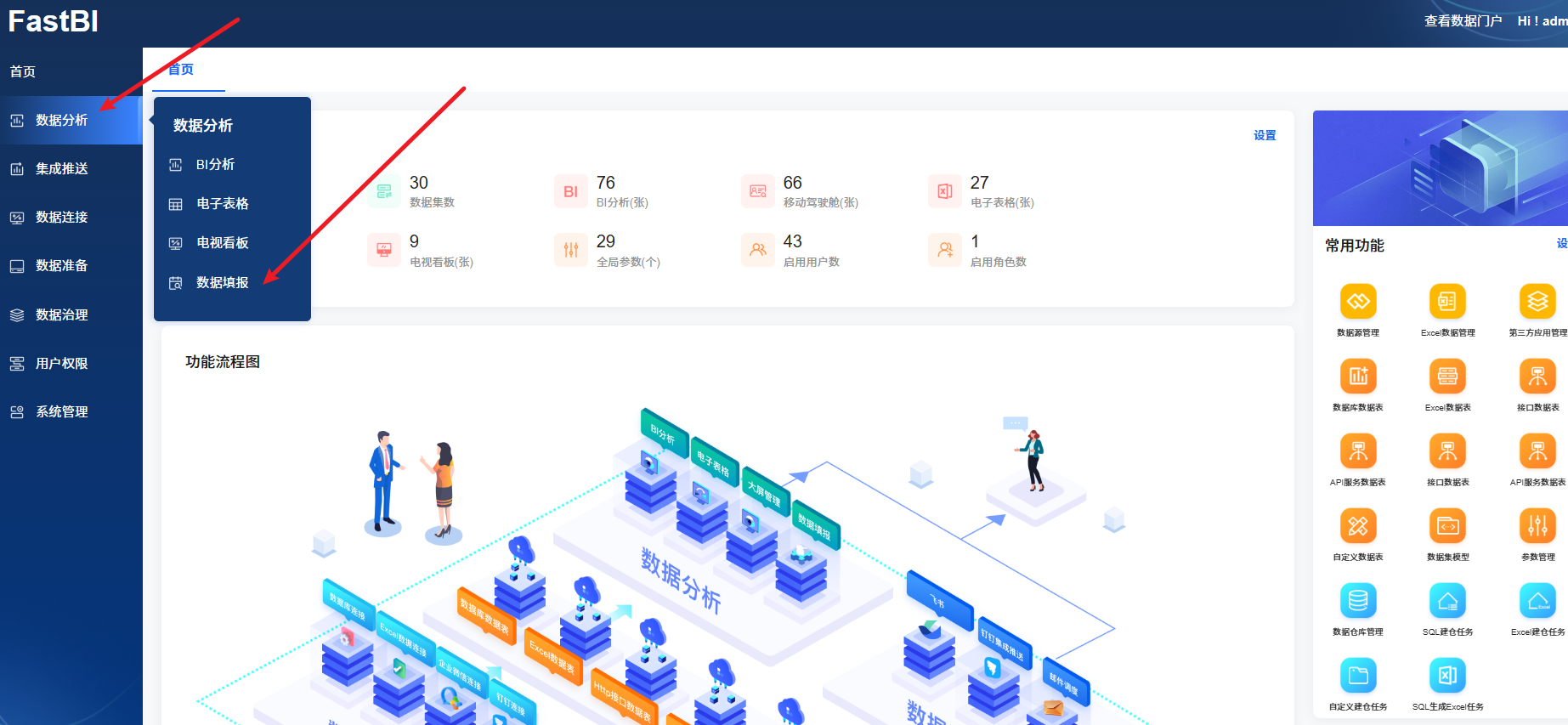Viewport: 1568px width, 725px height.
Task: Select BI分析 in the 数据分析 submenu
Action: click(x=215, y=165)
